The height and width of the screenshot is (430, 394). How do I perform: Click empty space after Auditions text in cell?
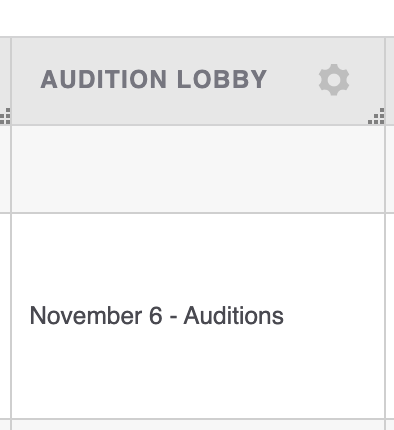(x=333, y=315)
